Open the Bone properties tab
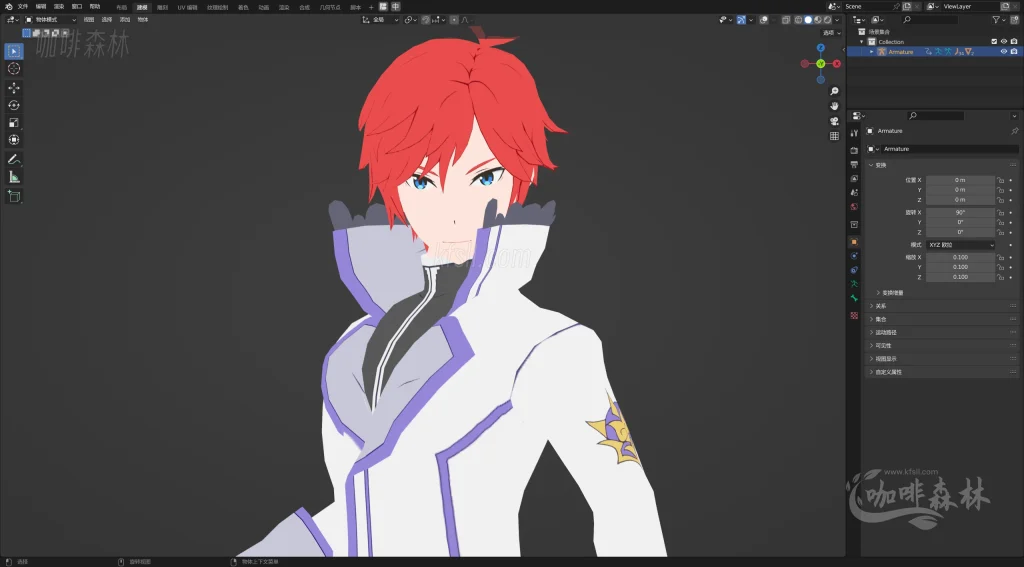 854,298
